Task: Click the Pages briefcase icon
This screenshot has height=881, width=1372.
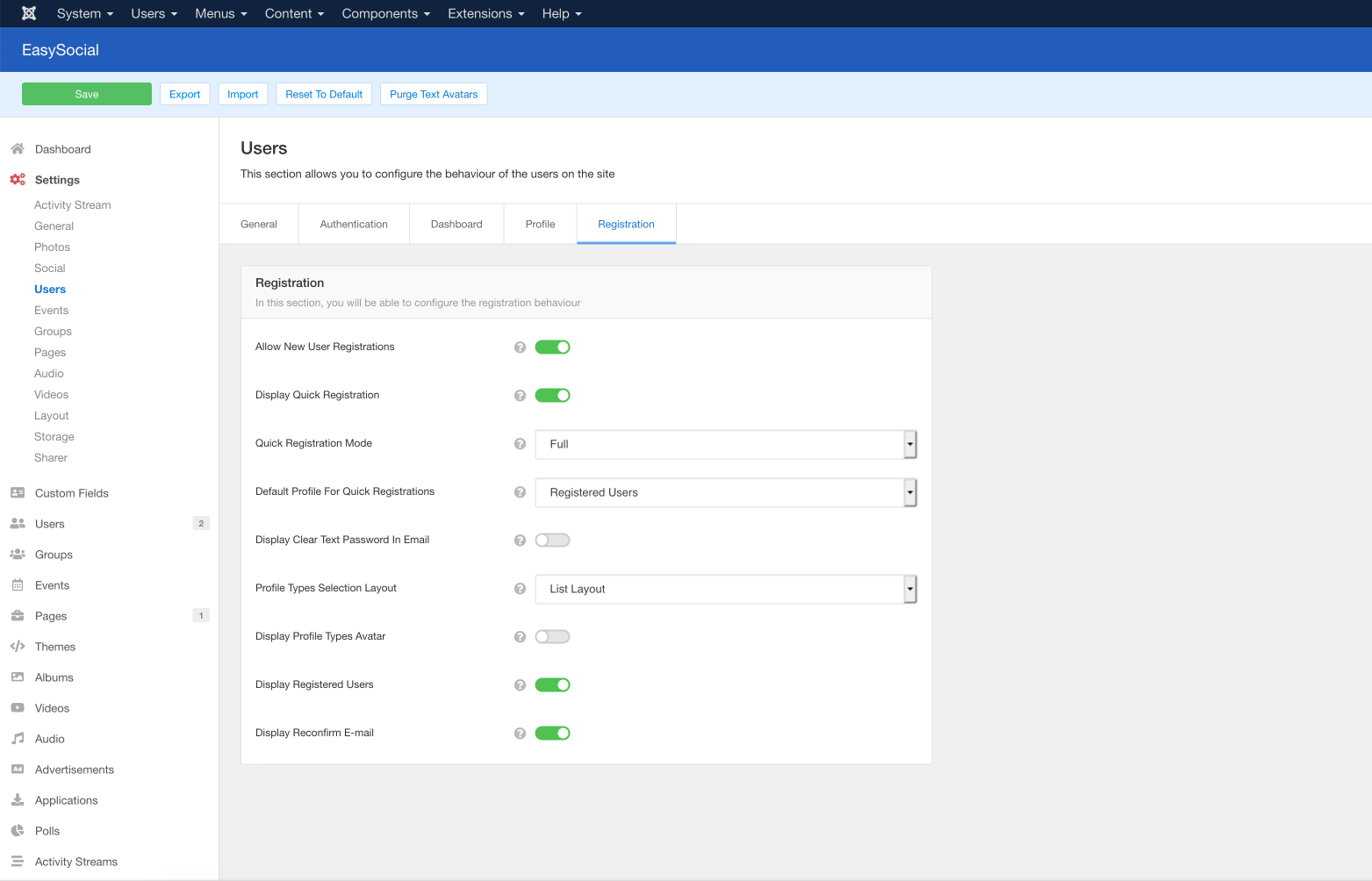Action: pos(18,616)
